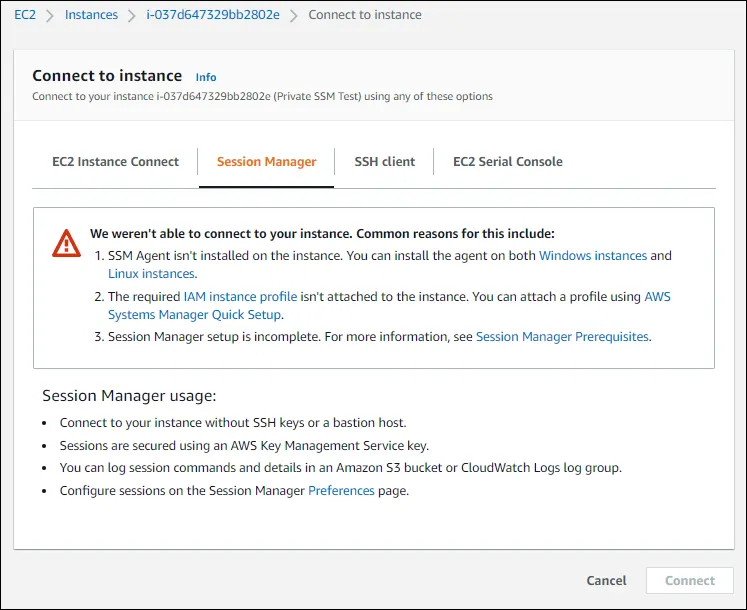Screen dimensions: 747x610
Task: Go to Instances breadcrumb link
Action: [91, 15]
